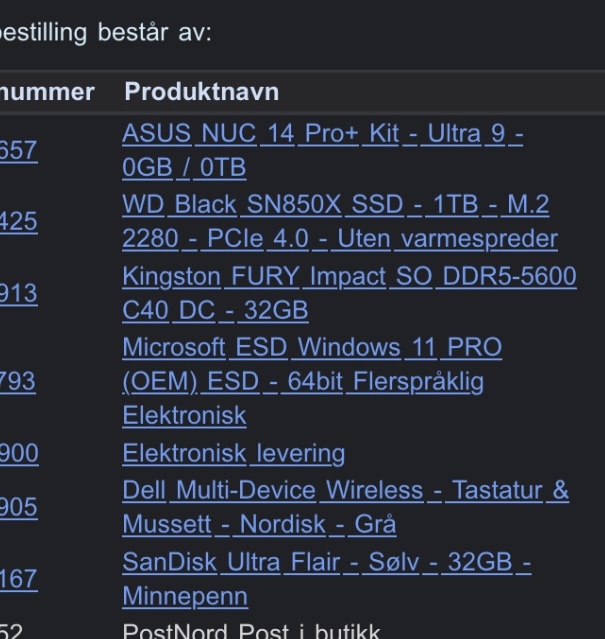
Task: Click the Produktnavn column header
Action: 200,91
